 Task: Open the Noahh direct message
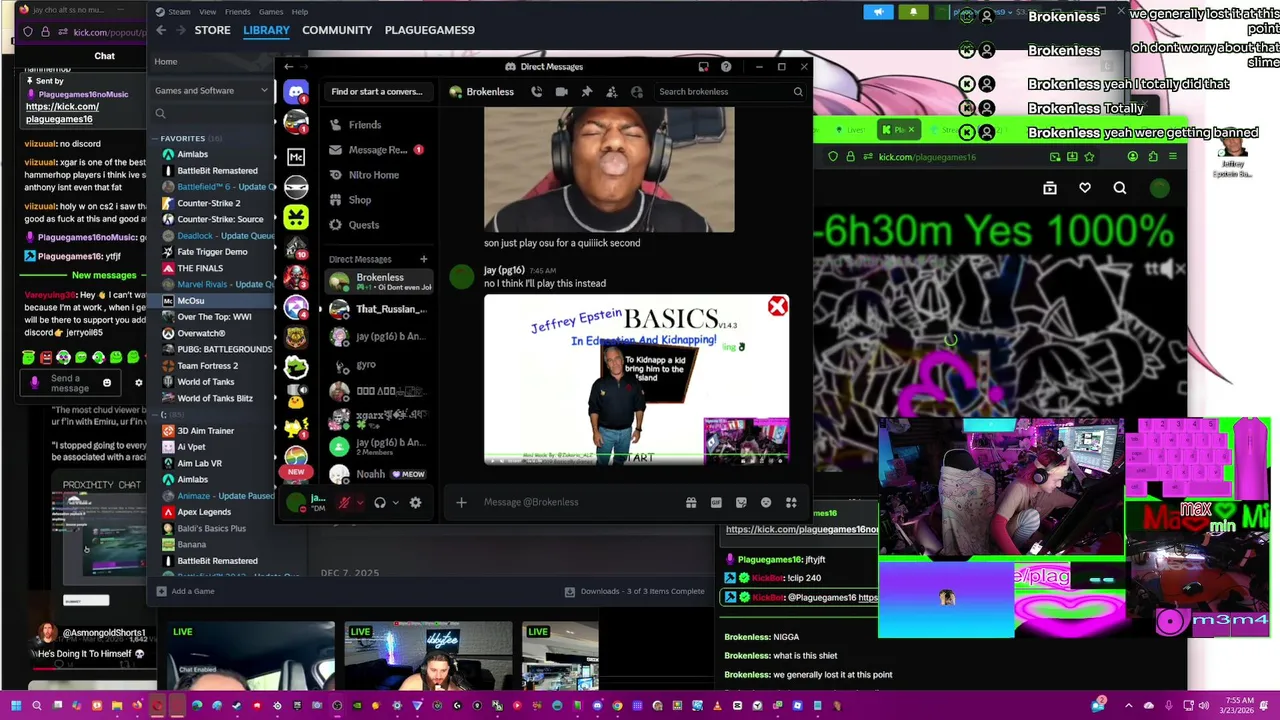pos(380,474)
